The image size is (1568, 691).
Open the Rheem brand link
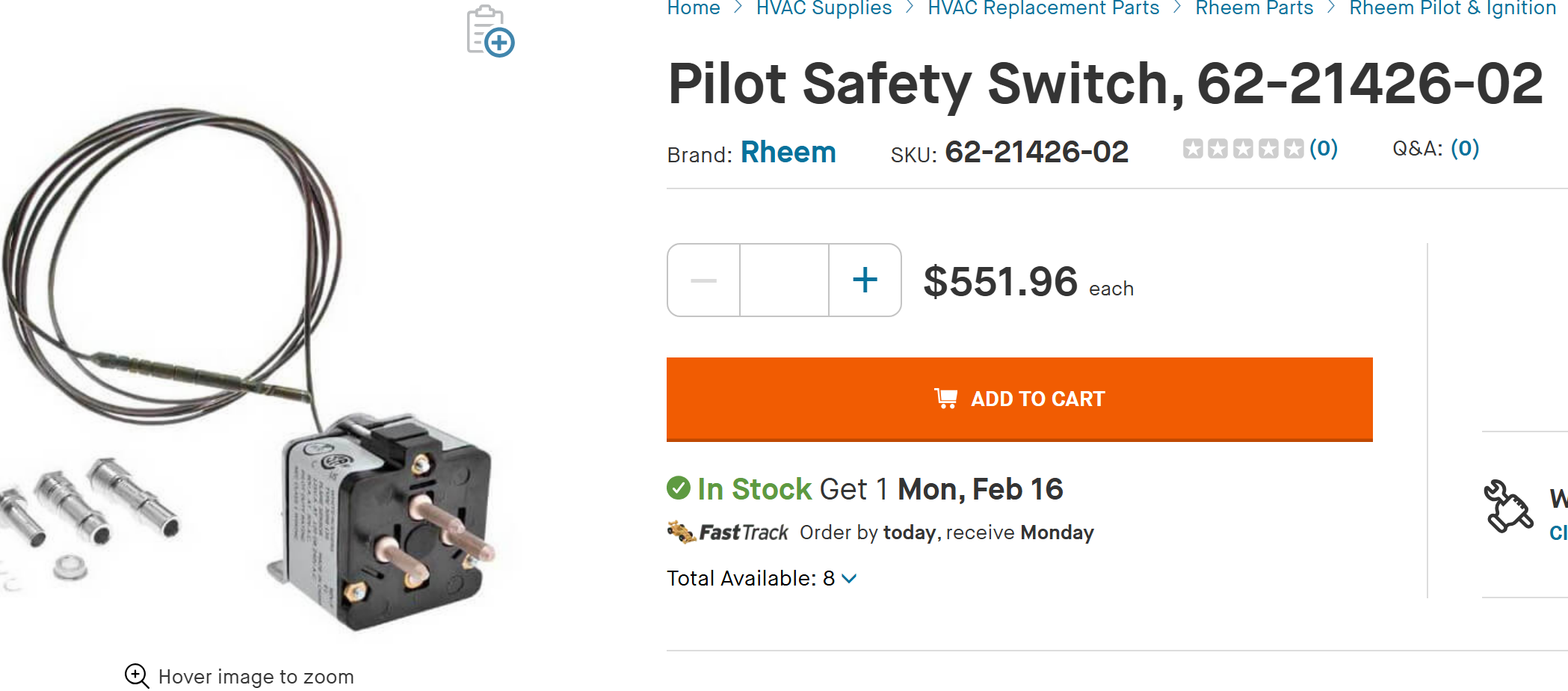click(788, 153)
